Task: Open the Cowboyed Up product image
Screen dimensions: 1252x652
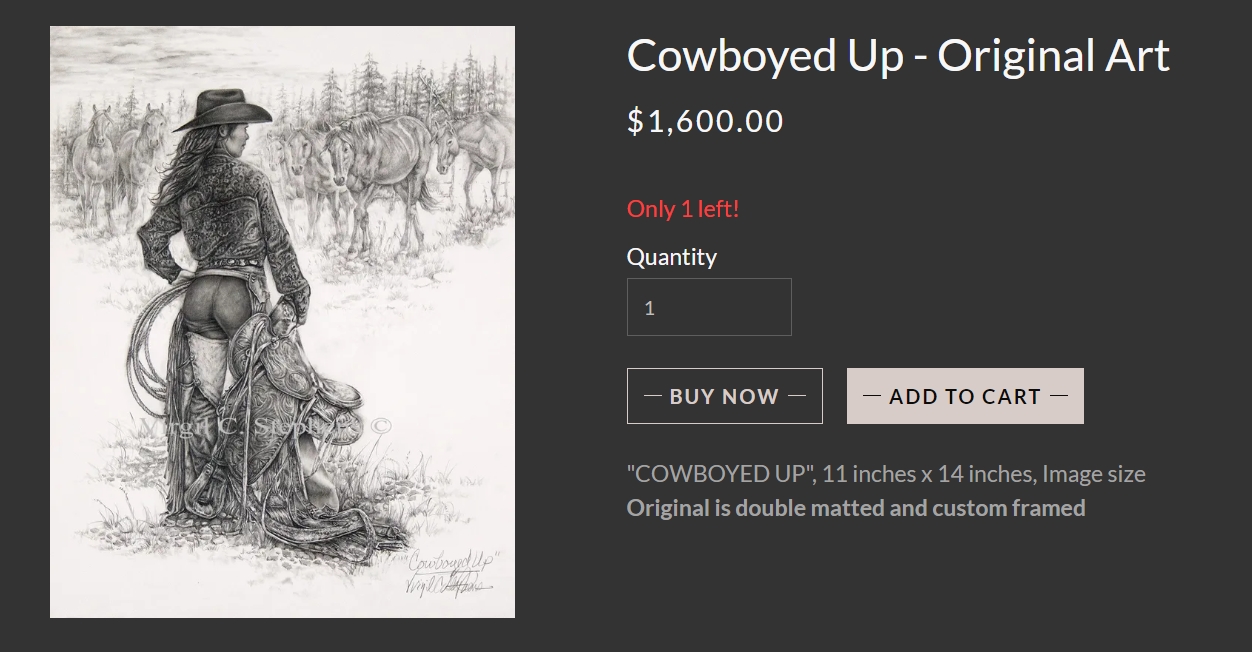Action: 282,322
